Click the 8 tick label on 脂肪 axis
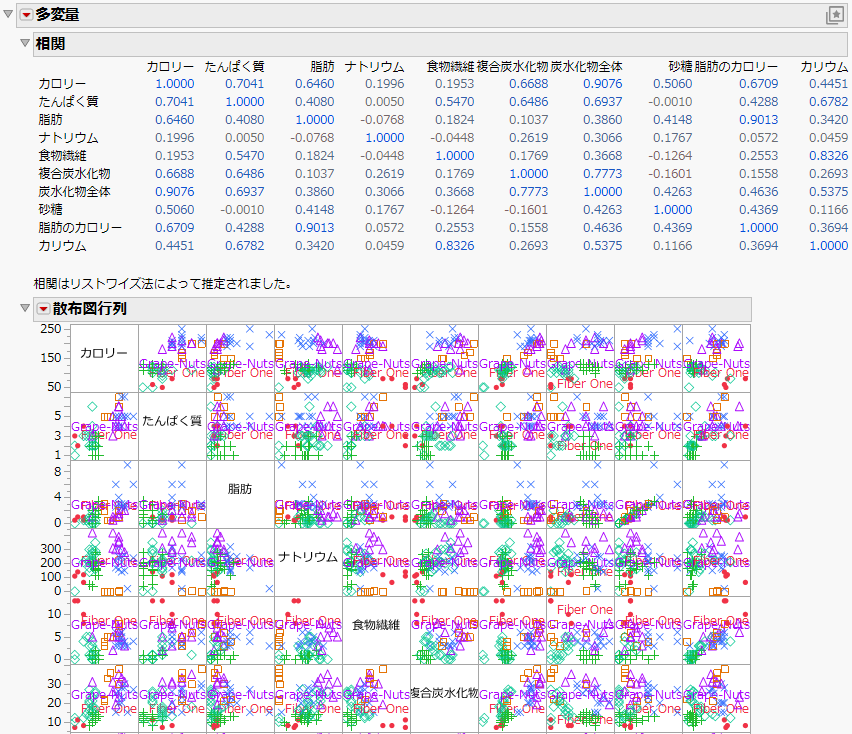 [x=58, y=472]
